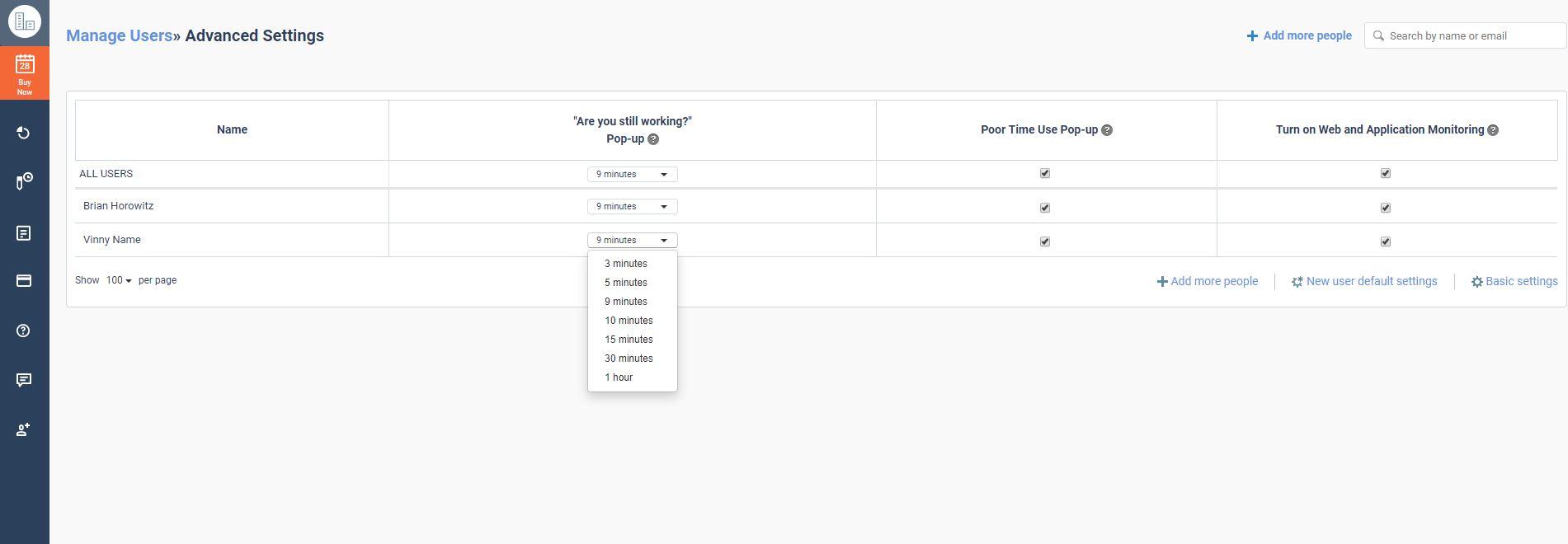Uncheck Poor Time Use Pop-up for ALL USERS

[x=1045, y=173]
